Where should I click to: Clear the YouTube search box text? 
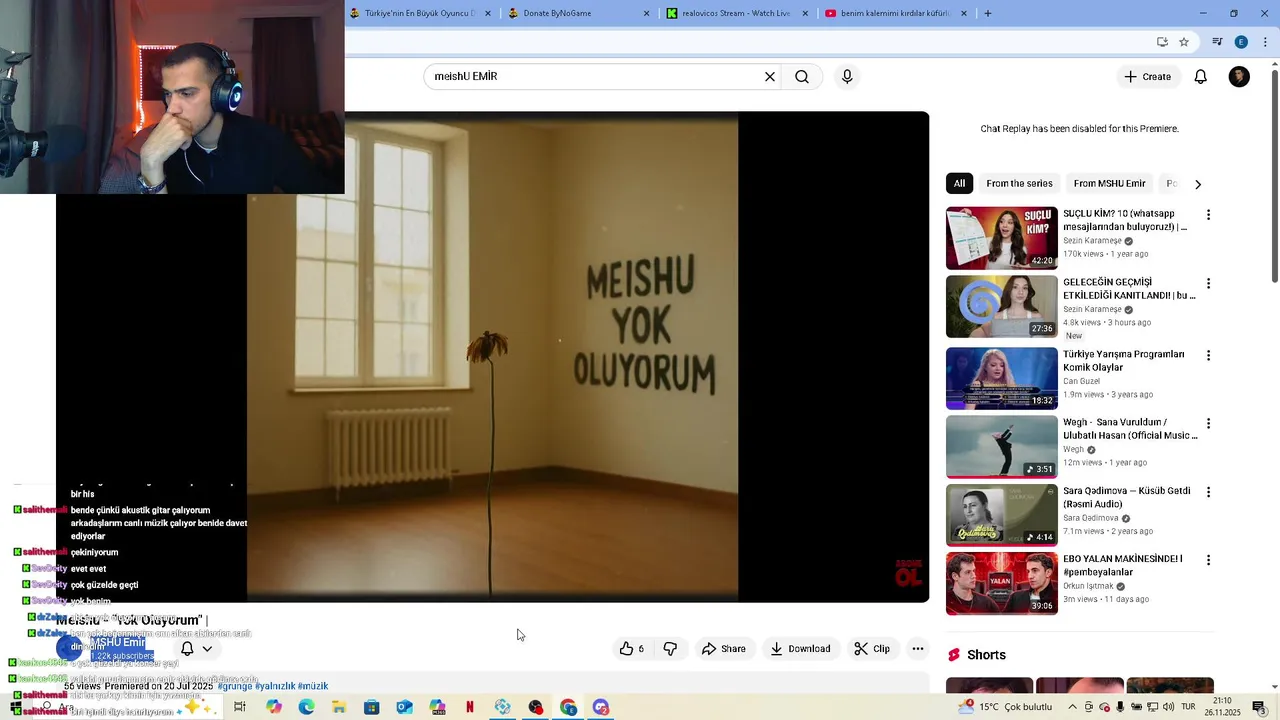point(770,77)
